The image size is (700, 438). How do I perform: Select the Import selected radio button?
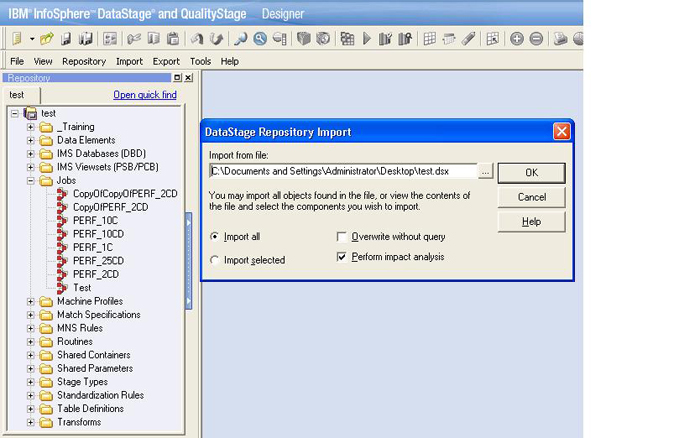click(215, 260)
